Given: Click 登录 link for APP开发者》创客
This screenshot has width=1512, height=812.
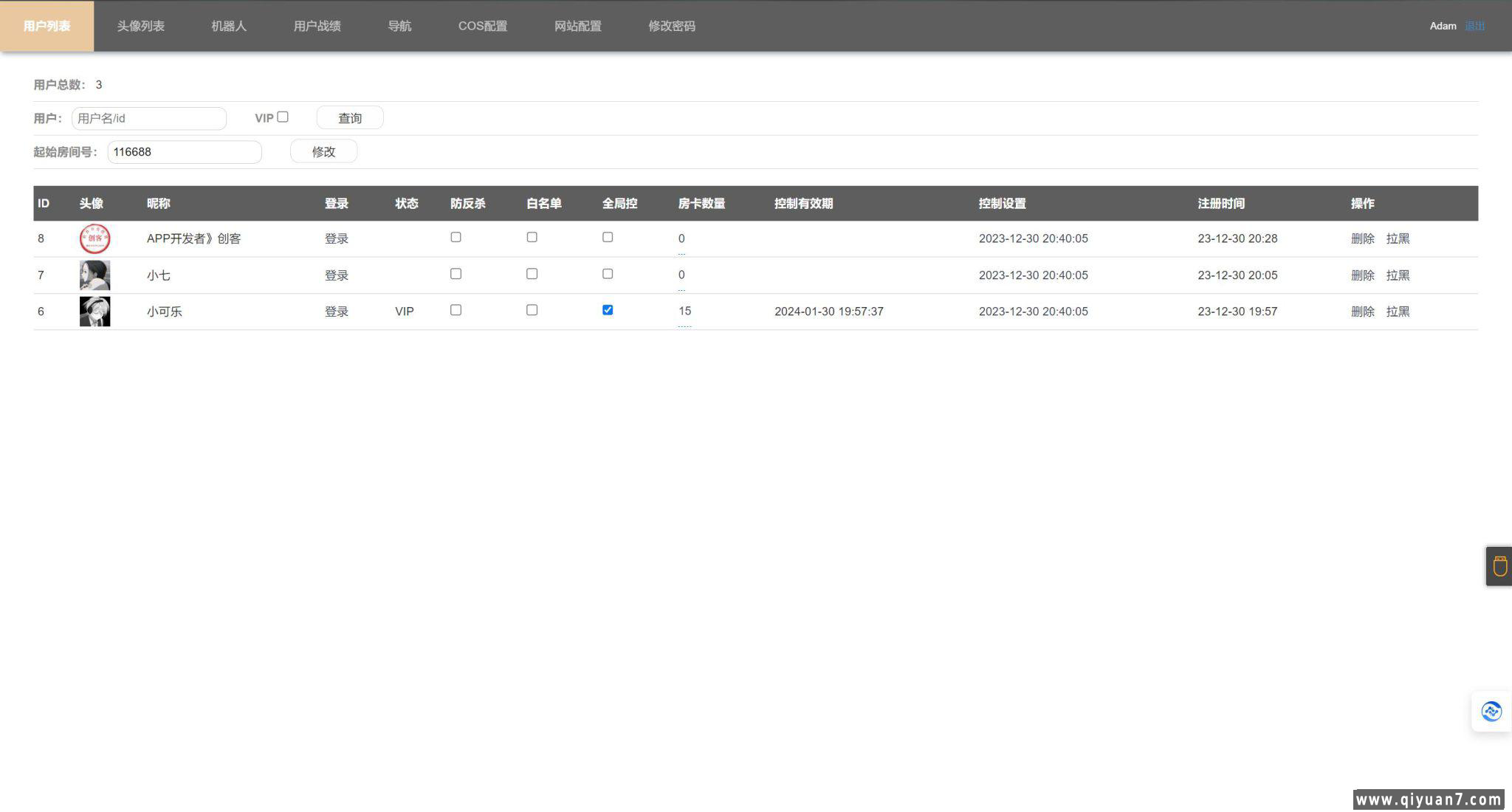Looking at the screenshot, I should (336, 238).
